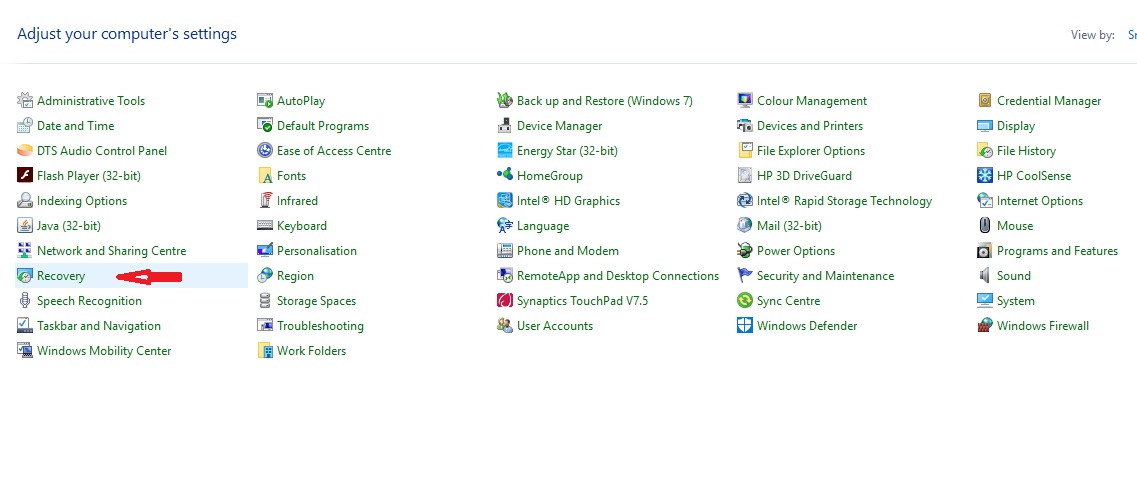Click Internet Options
The width and height of the screenshot is (1137, 480).
1040,201
